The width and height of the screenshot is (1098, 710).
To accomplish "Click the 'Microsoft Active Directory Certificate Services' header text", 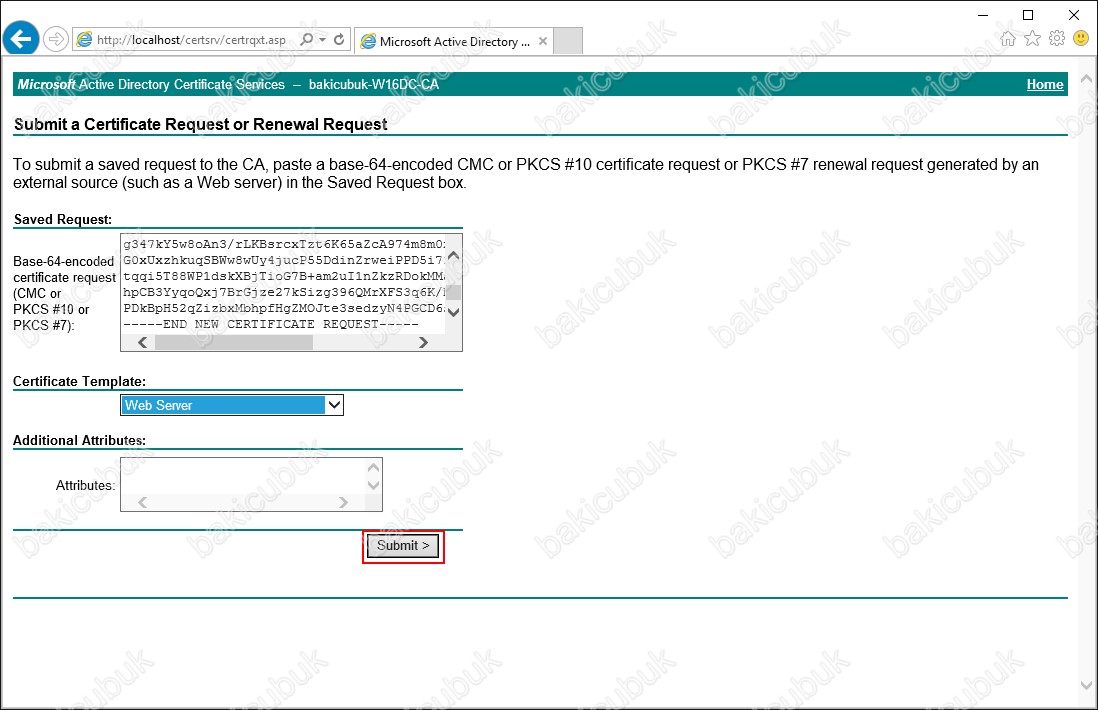I will 151,85.
